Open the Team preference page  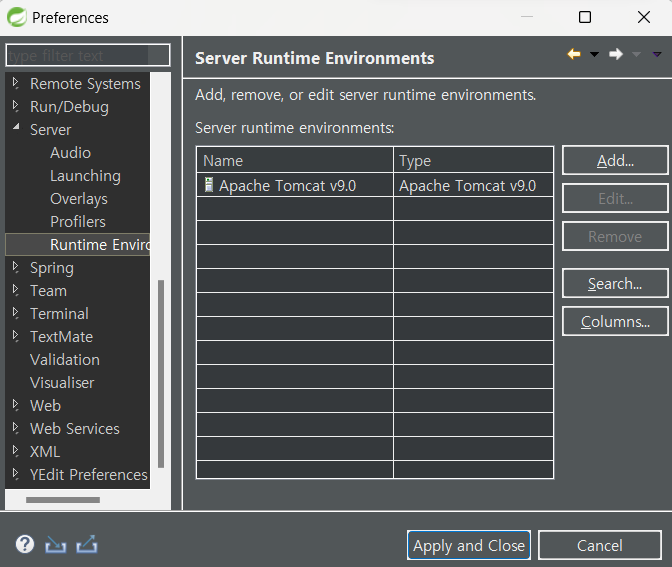48,291
